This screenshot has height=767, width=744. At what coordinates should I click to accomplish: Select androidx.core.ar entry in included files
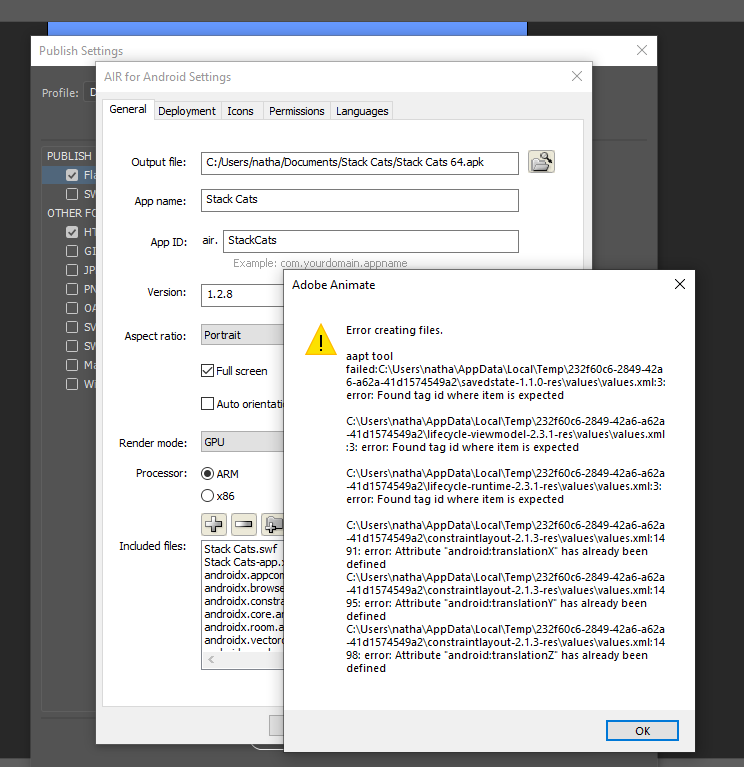244,614
